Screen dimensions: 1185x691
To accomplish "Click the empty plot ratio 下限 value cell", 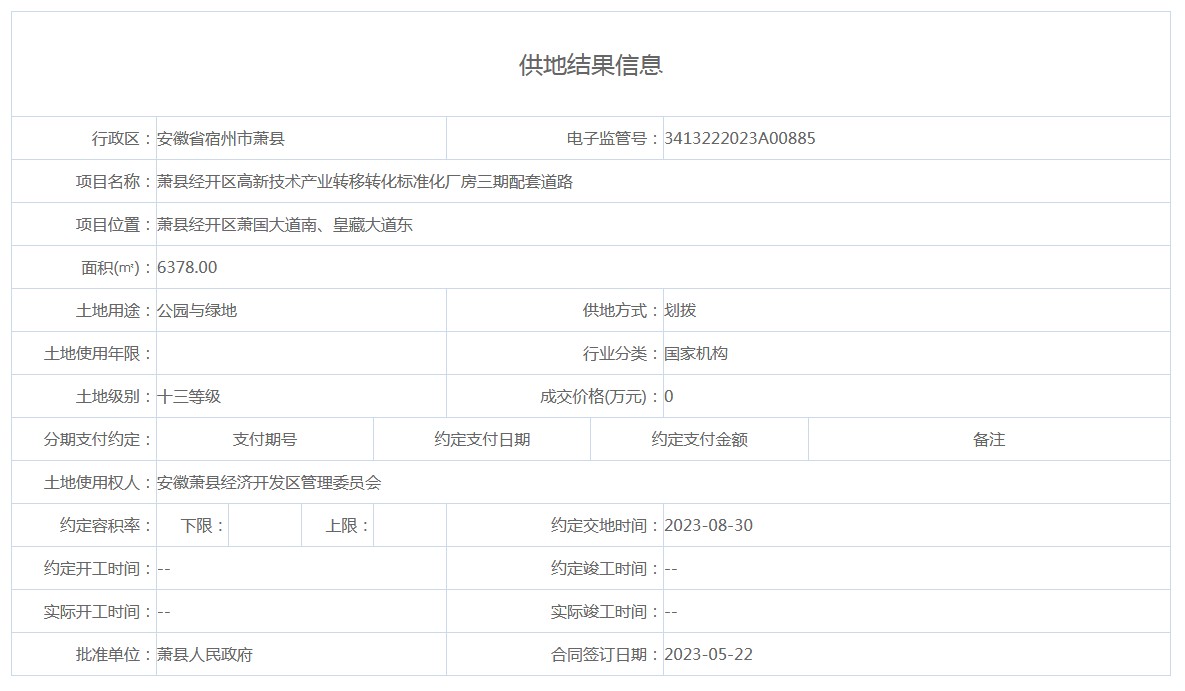I will [x=265, y=526].
